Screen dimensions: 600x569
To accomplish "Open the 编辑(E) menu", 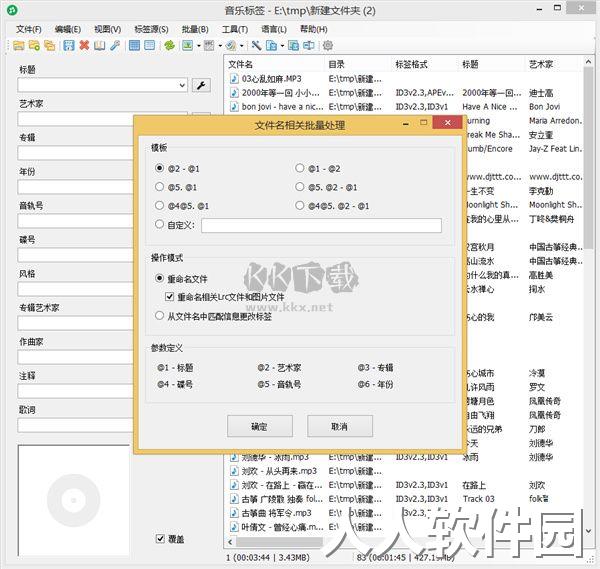I will [68, 29].
